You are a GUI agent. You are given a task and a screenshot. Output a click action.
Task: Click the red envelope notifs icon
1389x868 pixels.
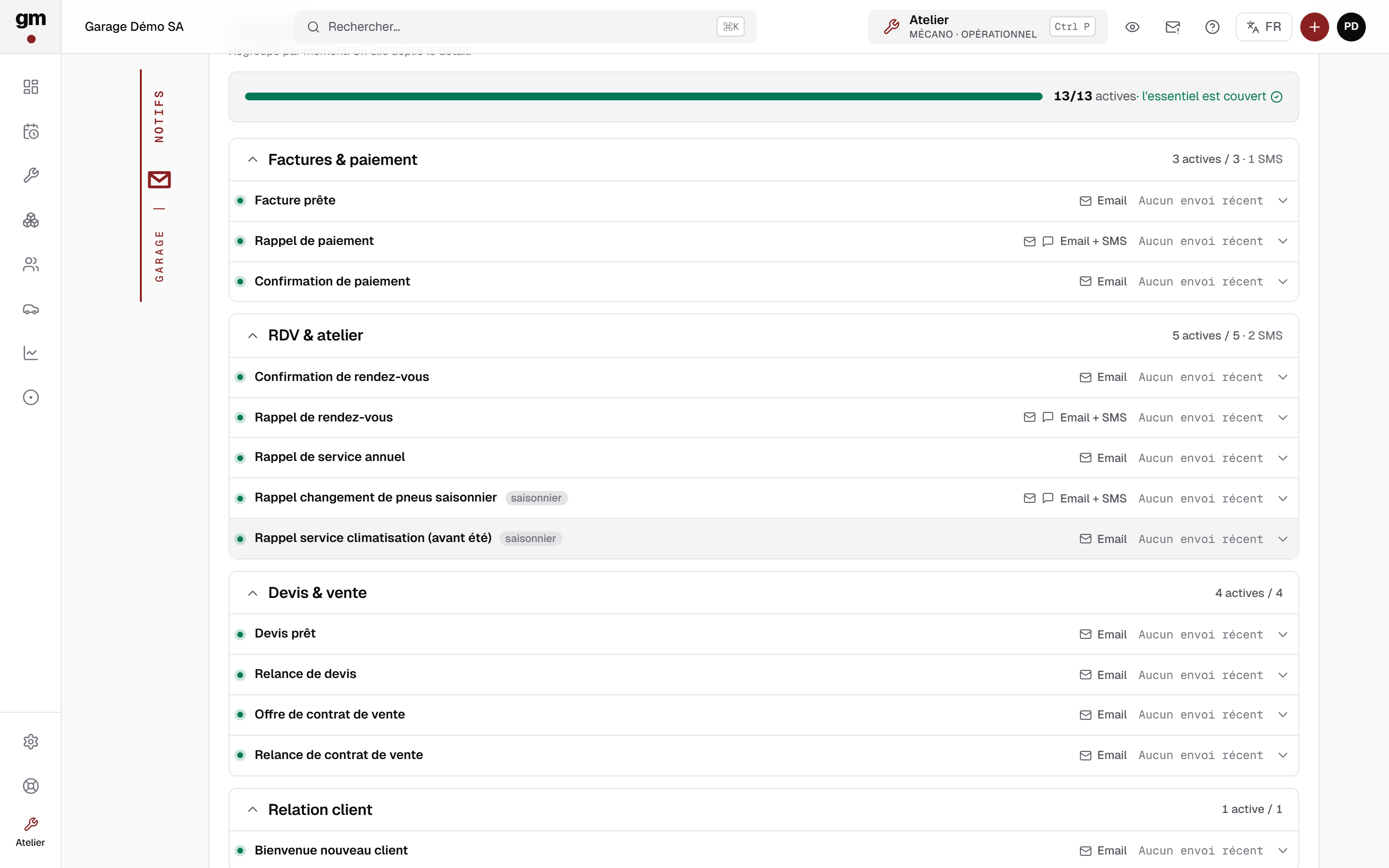coord(159,180)
